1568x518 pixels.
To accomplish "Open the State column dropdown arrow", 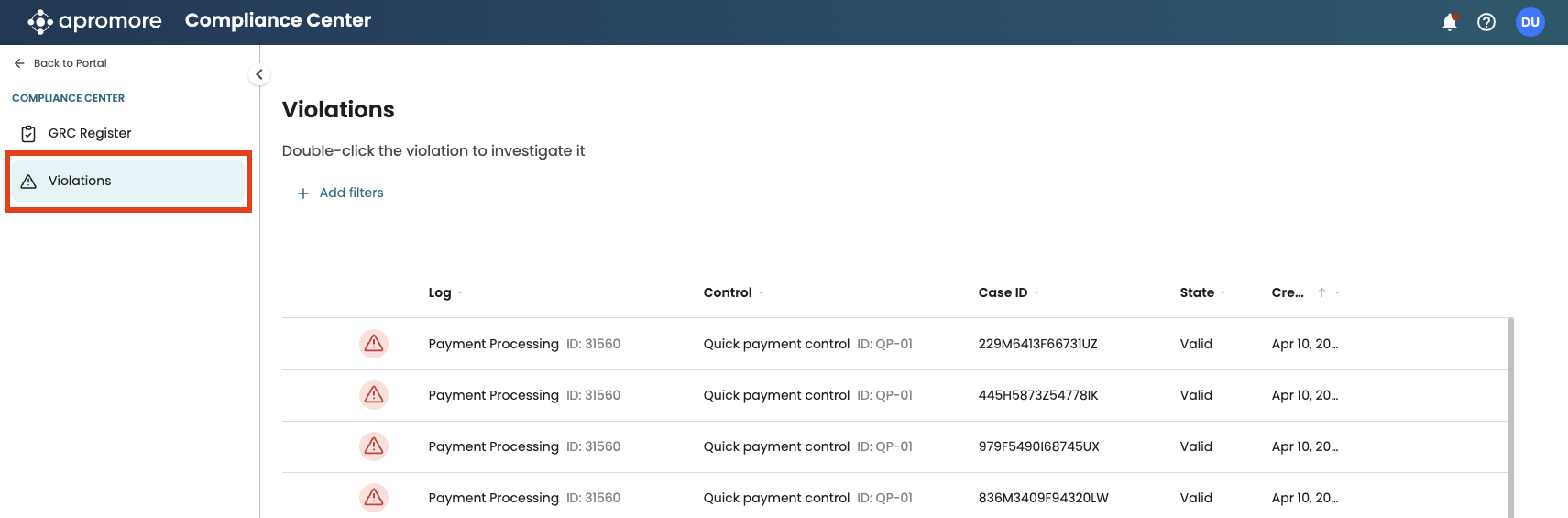I will [1223, 293].
